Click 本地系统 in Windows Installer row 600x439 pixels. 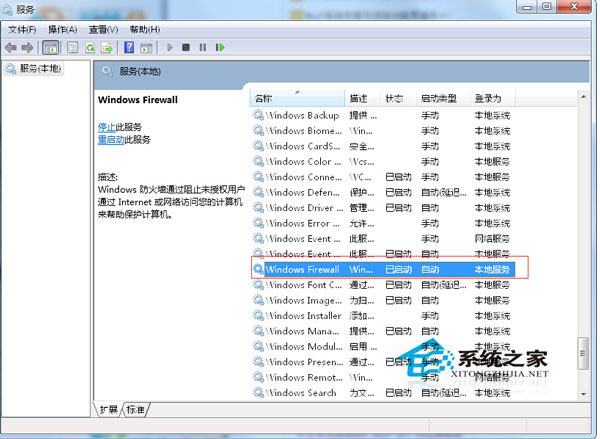[x=492, y=316]
